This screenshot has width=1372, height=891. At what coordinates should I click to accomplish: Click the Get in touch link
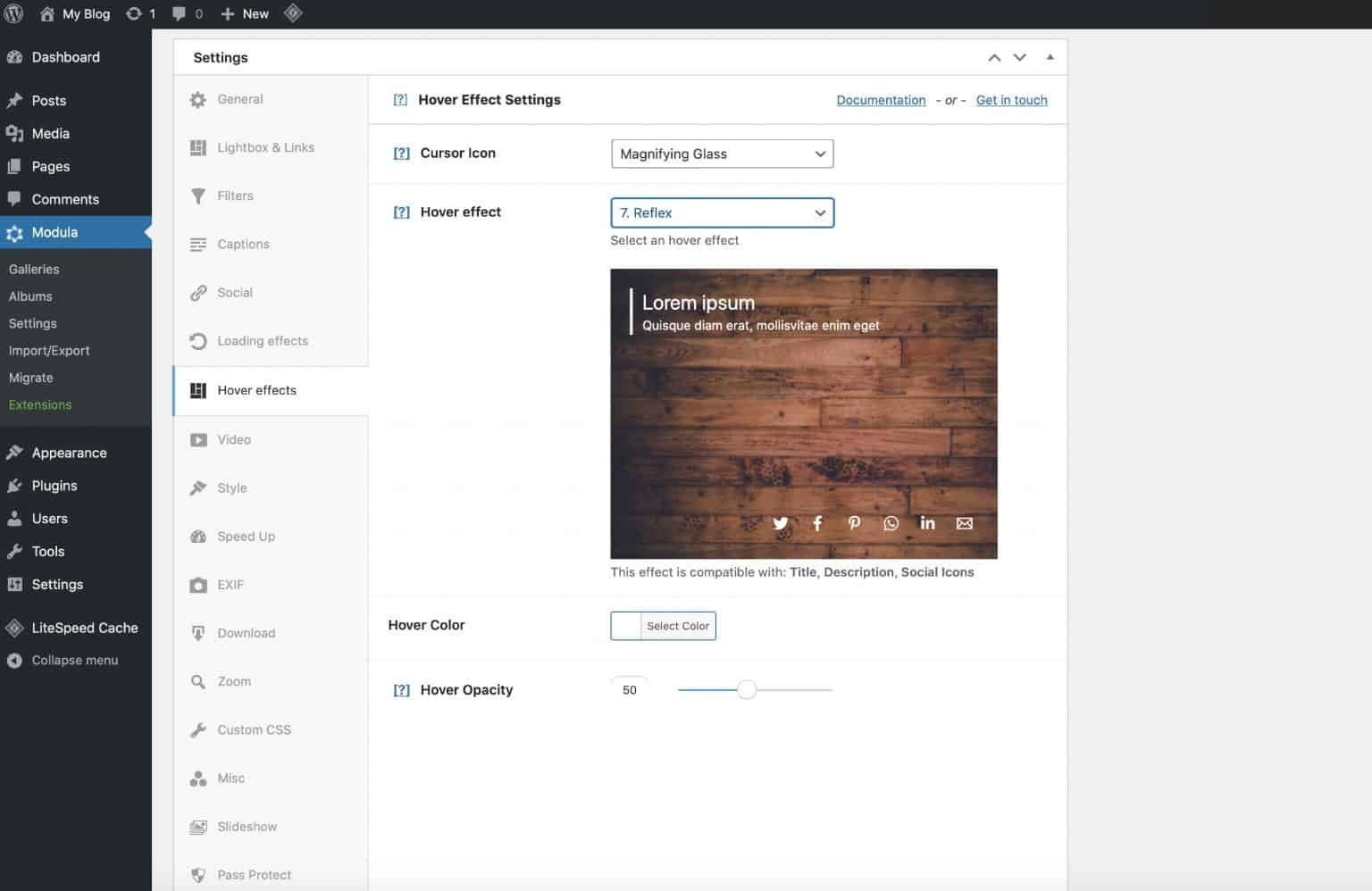(x=1011, y=100)
